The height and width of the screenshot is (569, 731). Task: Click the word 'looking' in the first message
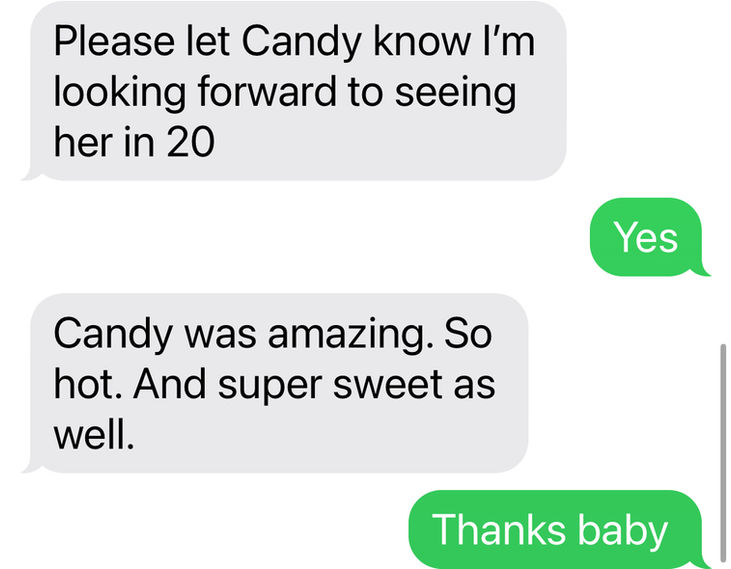pyautogui.click(x=120, y=93)
